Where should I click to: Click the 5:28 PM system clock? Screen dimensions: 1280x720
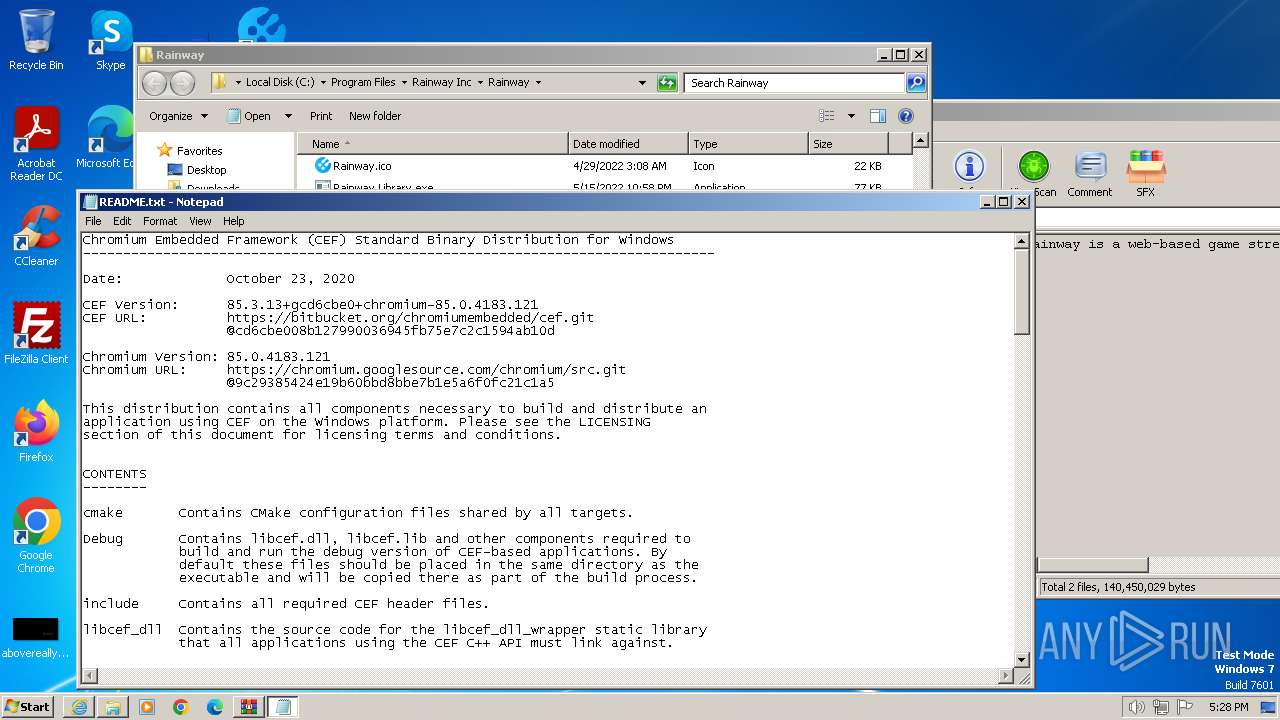pyautogui.click(x=1228, y=707)
